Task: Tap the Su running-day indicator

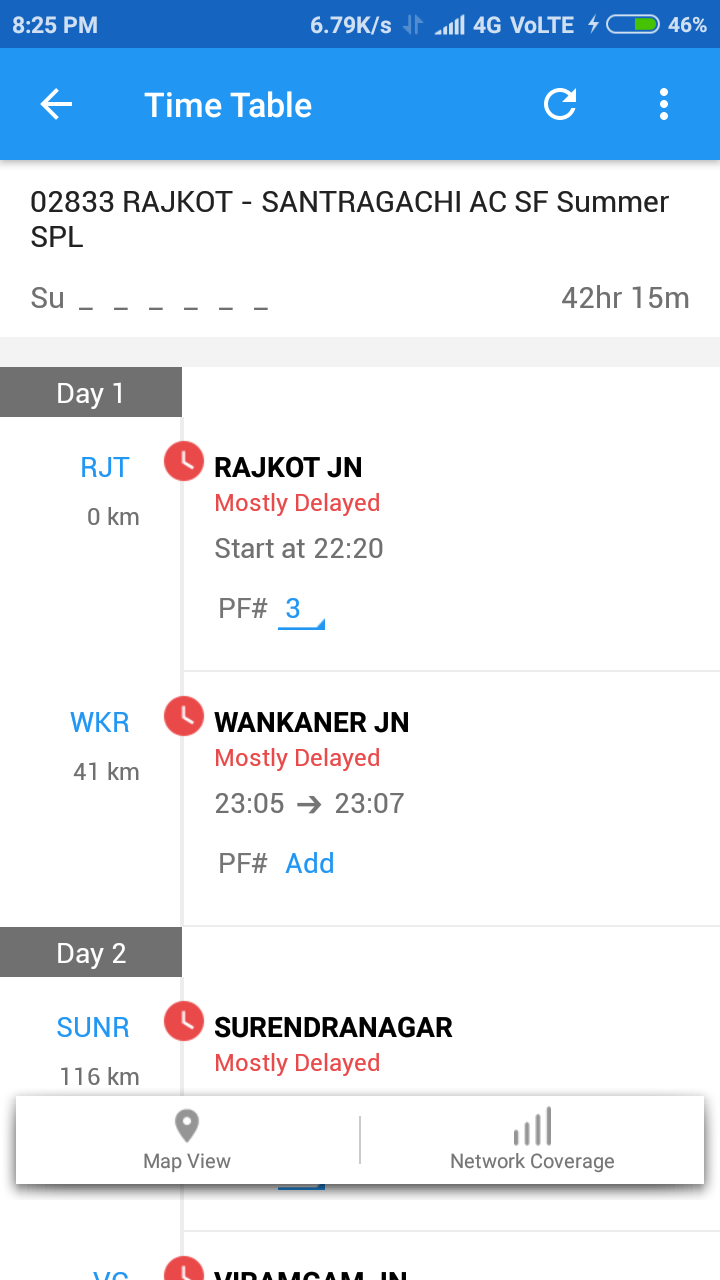Action: tap(47, 298)
